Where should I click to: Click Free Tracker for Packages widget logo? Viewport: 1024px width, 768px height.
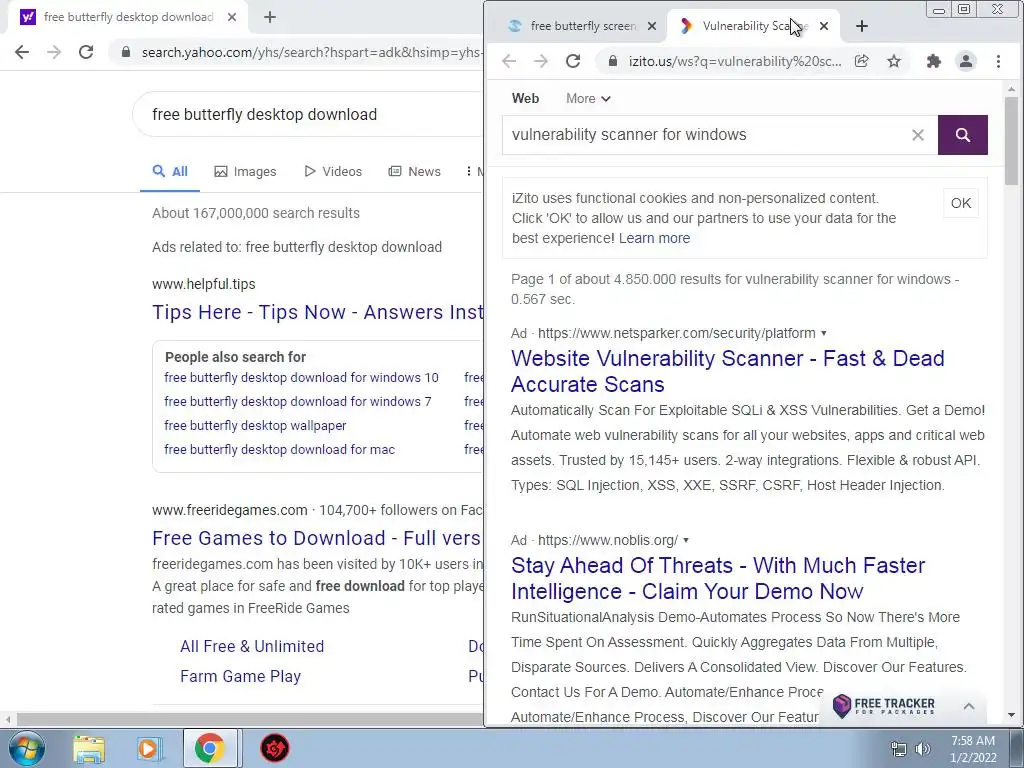884,705
